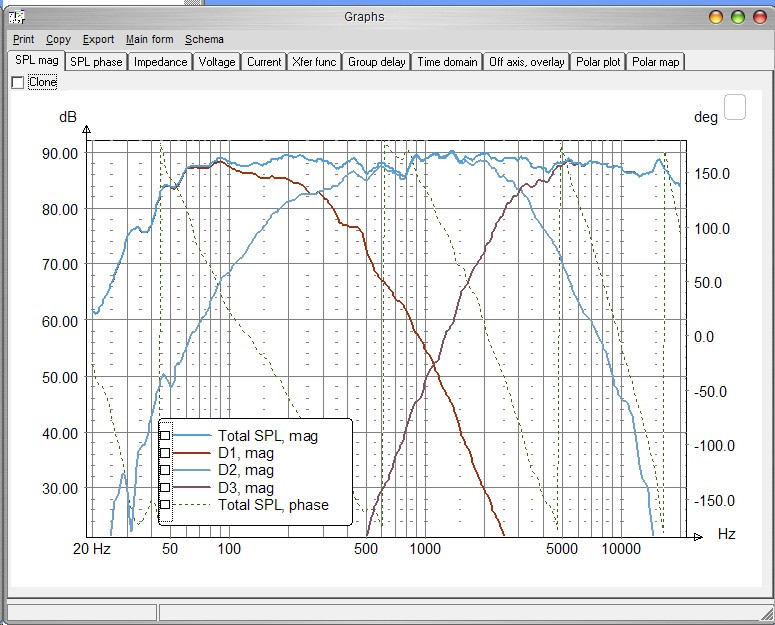Minimize the Graphs window with orange button
The image size is (775, 625).
[x=716, y=17]
